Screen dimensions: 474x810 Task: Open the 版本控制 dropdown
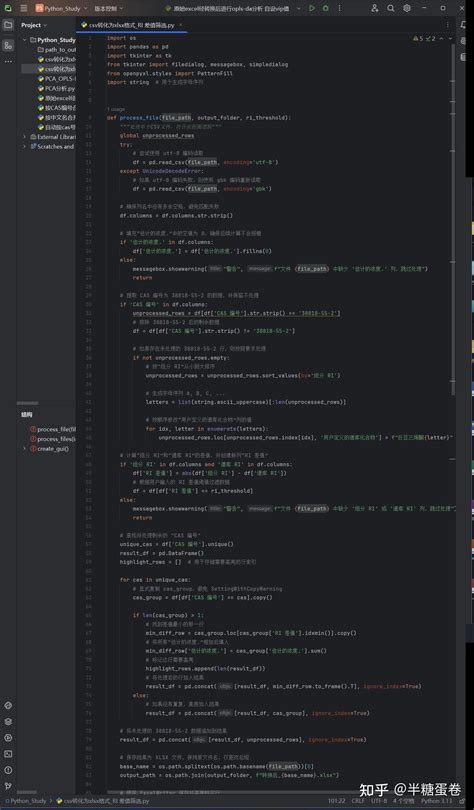pyautogui.click(x=108, y=8)
